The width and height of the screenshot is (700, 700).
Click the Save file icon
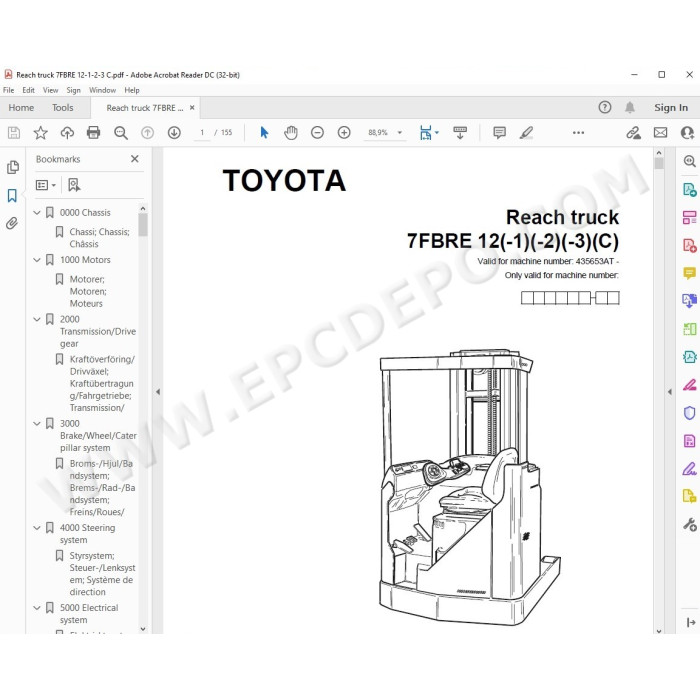click(14, 133)
